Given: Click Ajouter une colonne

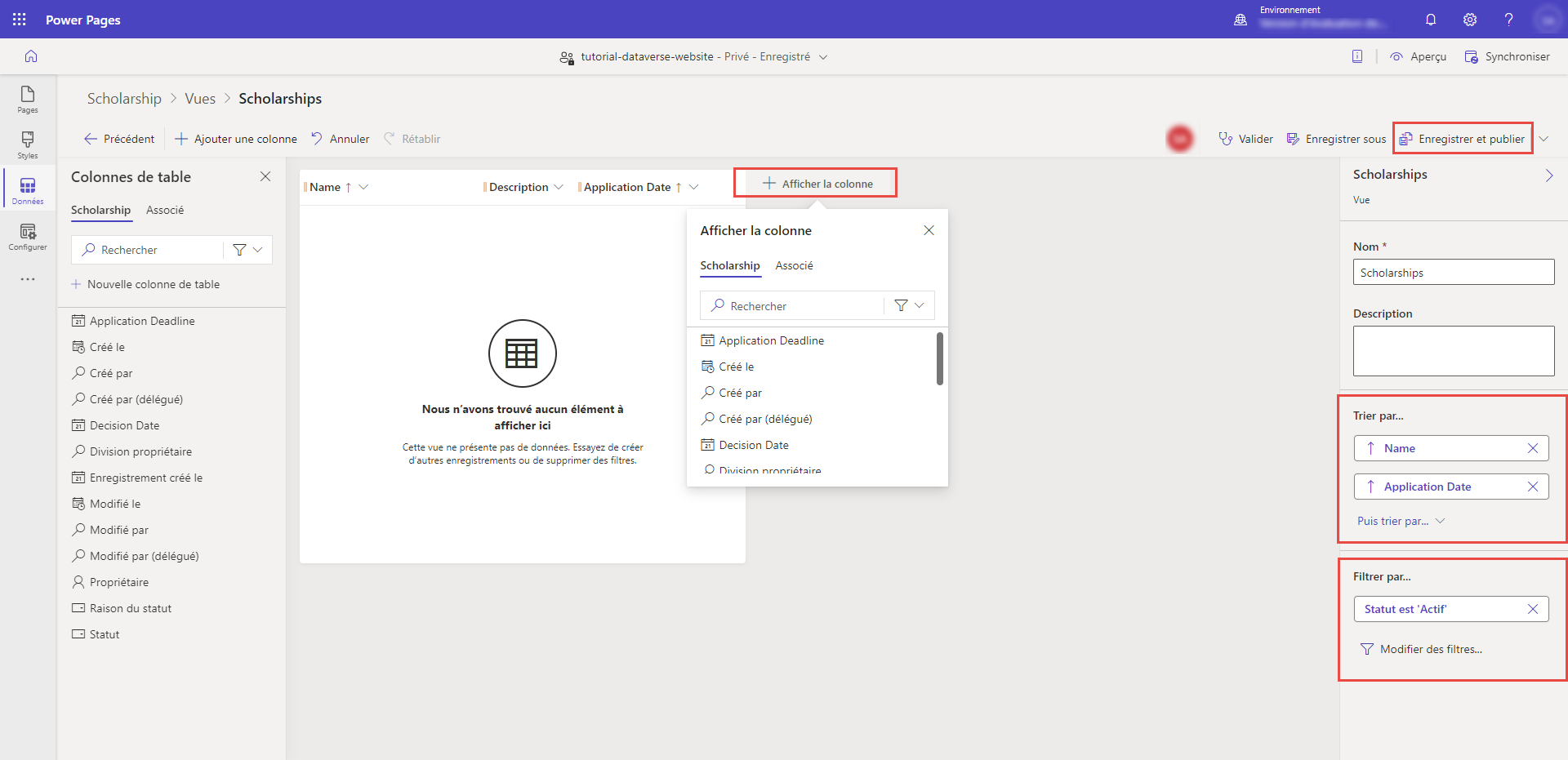Looking at the screenshot, I should 236,139.
